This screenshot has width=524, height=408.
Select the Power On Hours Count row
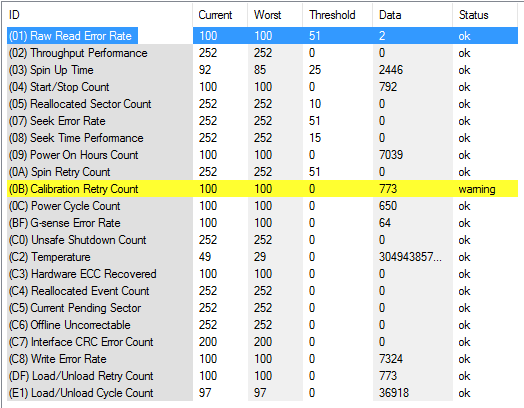click(262, 155)
